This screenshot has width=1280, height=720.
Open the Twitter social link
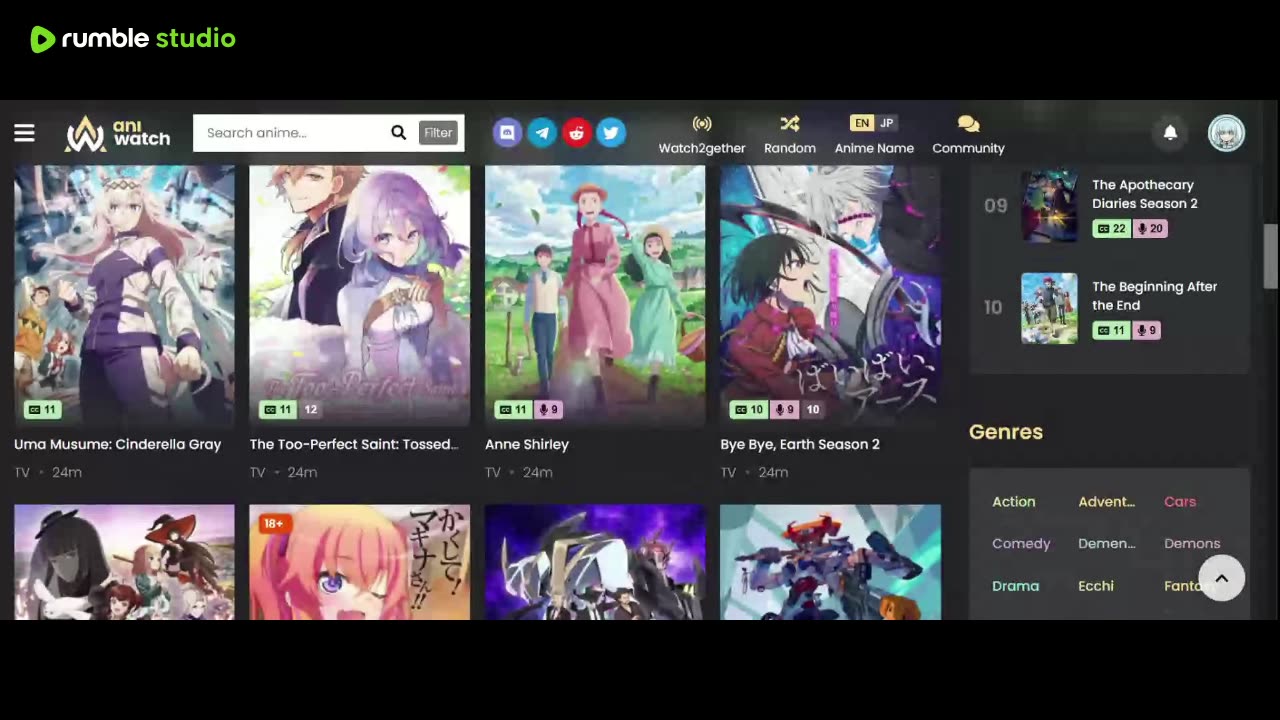pos(611,132)
